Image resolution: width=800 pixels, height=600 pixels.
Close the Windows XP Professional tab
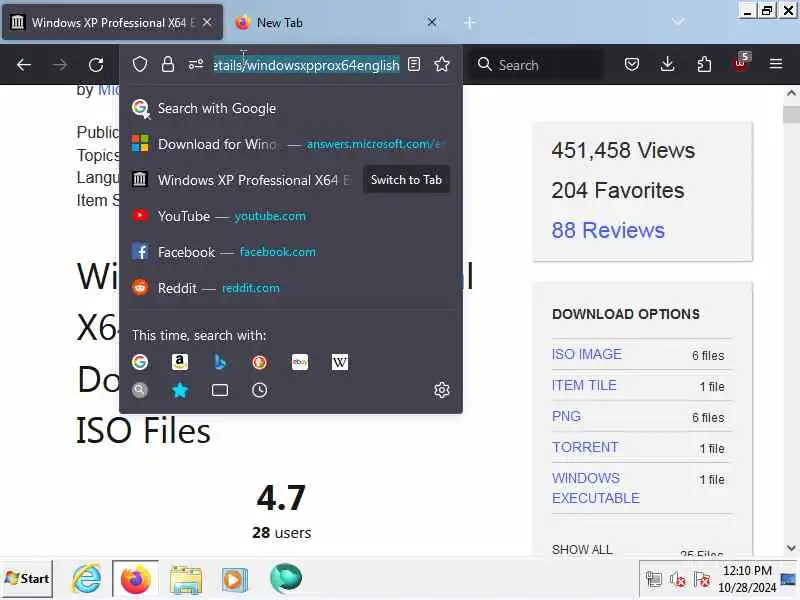(x=207, y=22)
